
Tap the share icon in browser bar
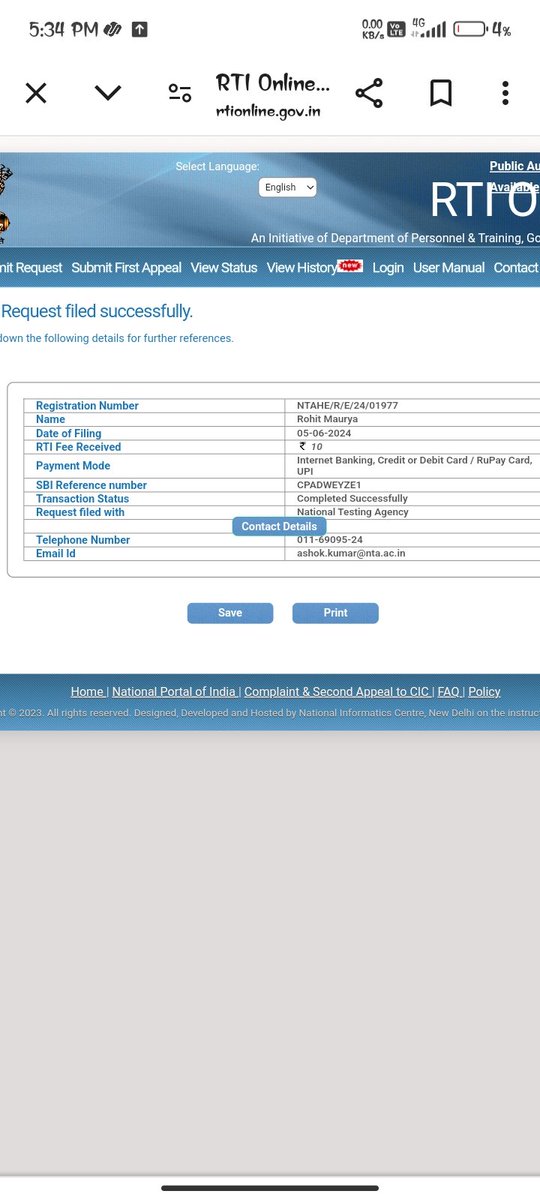pyautogui.click(x=369, y=93)
